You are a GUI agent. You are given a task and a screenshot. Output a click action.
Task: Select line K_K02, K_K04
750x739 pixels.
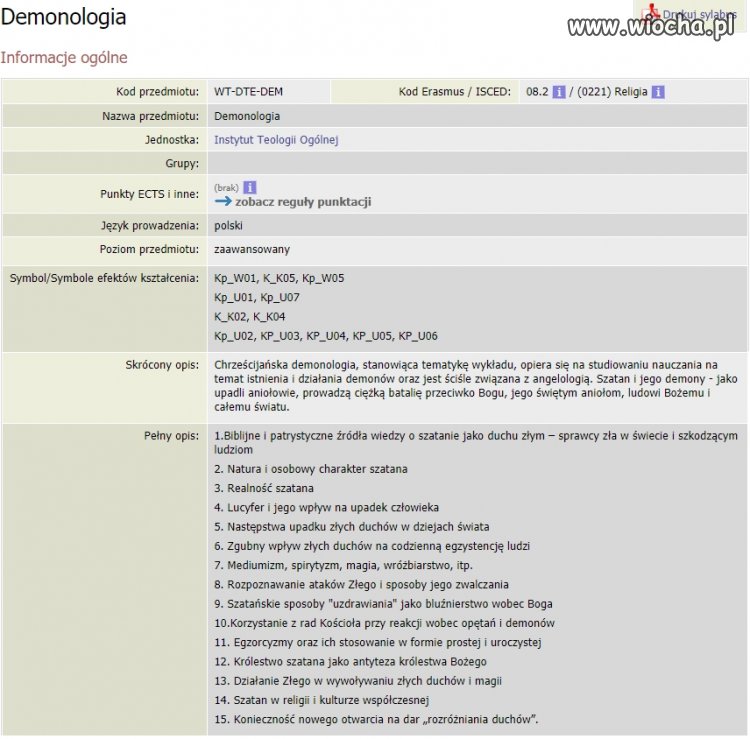pyautogui.click(x=250, y=317)
